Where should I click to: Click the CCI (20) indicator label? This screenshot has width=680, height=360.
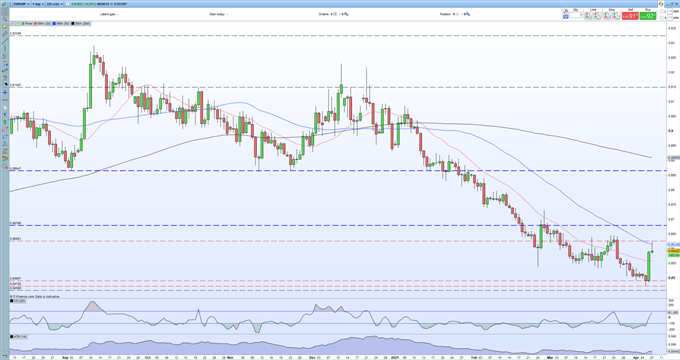(x=19, y=301)
